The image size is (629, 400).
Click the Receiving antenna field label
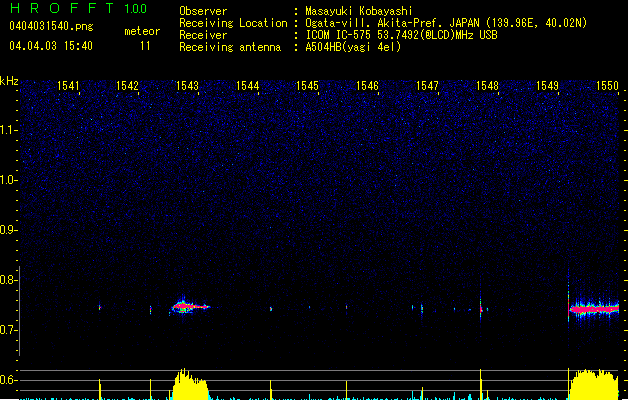[x=230, y=47]
